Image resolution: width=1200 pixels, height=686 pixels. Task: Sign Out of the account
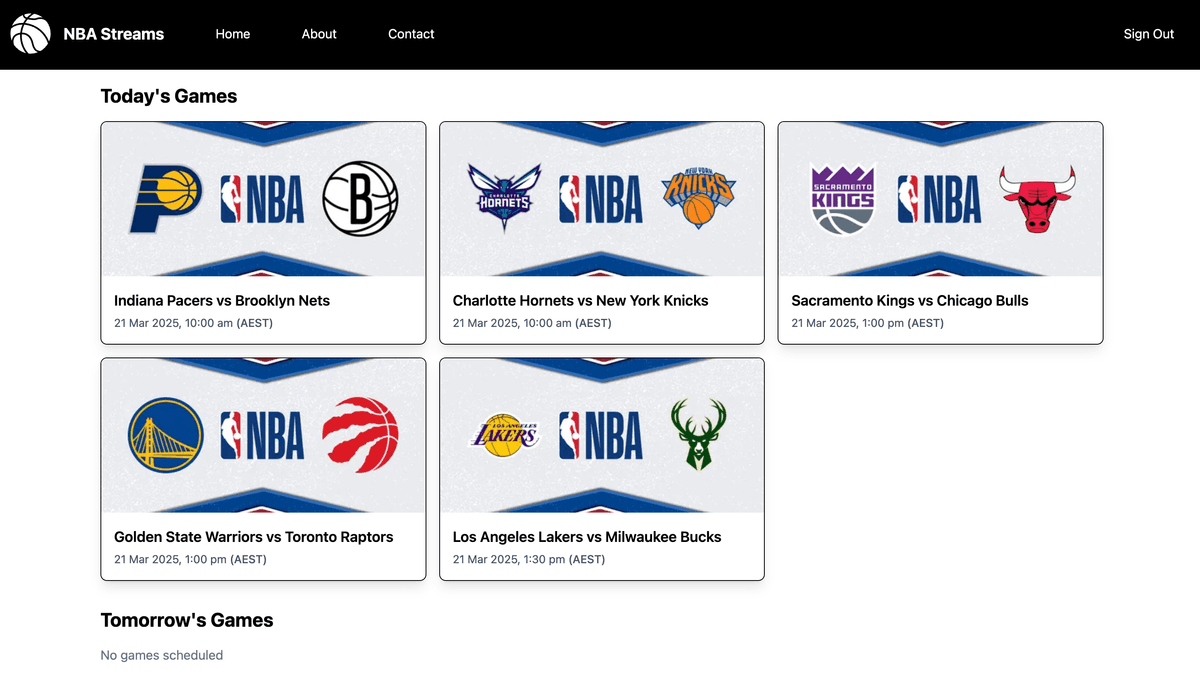tap(1149, 34)
